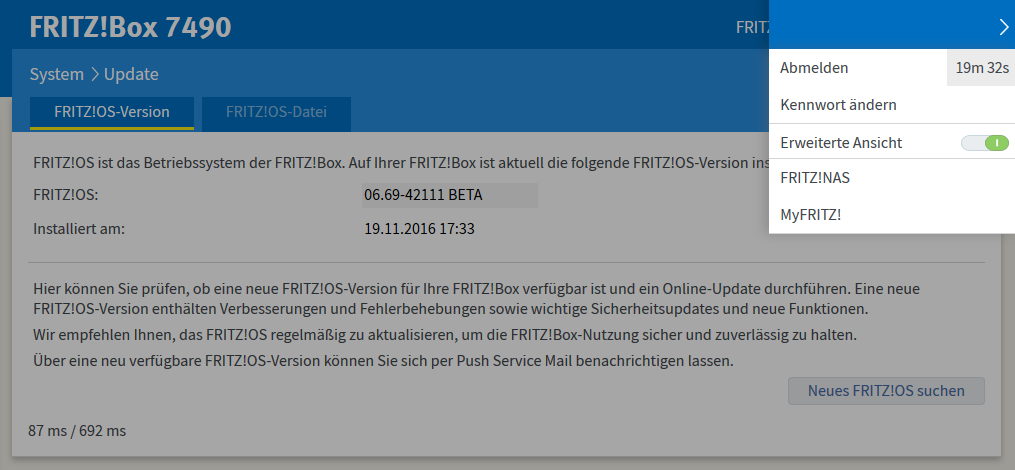This screenshot has height=470, width=1015.
Task: Collapse the user menu with chevron arrow
Action: (x=1003, y=27)
